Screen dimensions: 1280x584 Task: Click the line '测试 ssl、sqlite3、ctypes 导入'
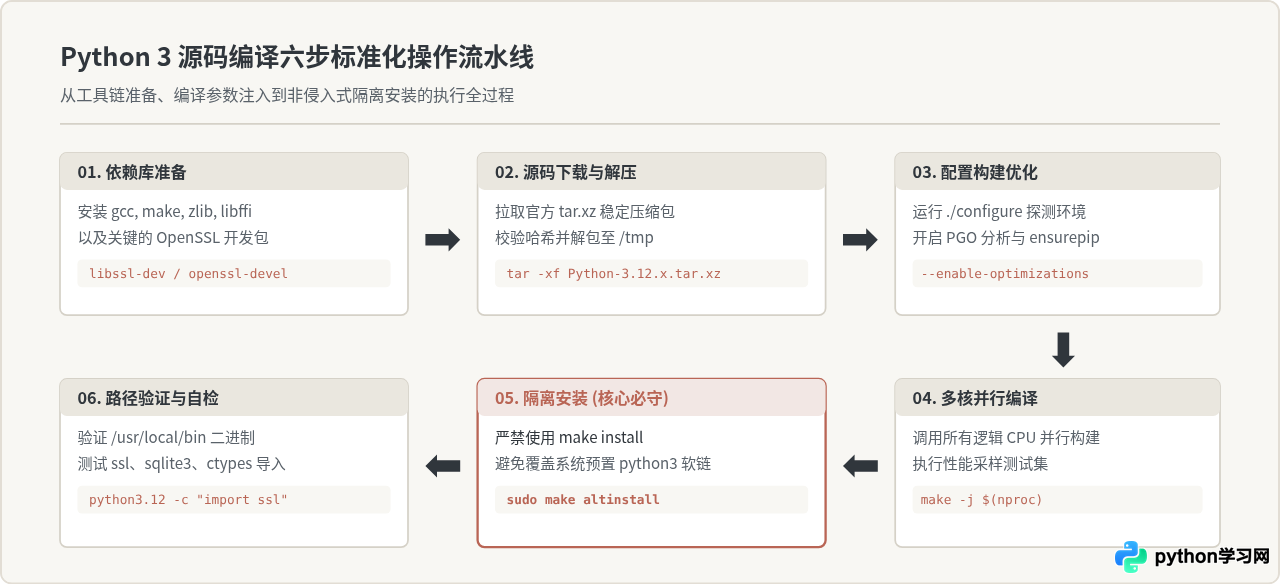181,464
